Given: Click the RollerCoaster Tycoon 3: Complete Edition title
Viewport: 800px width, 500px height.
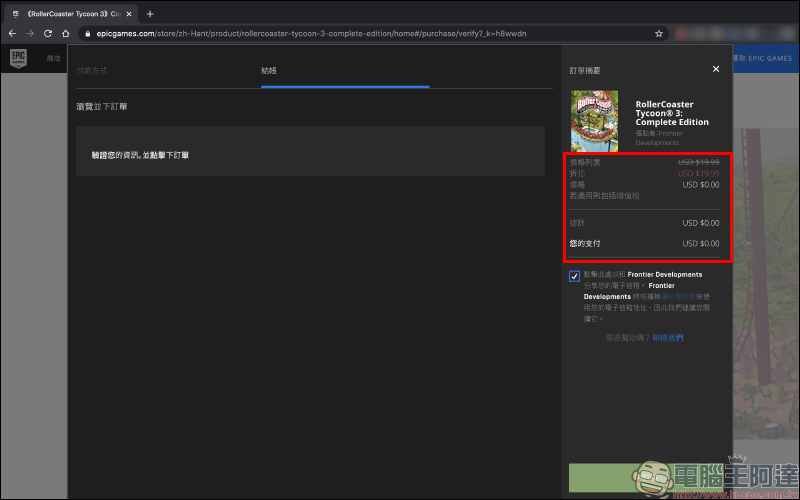Looking at the screenshot, I should point(672,113).
